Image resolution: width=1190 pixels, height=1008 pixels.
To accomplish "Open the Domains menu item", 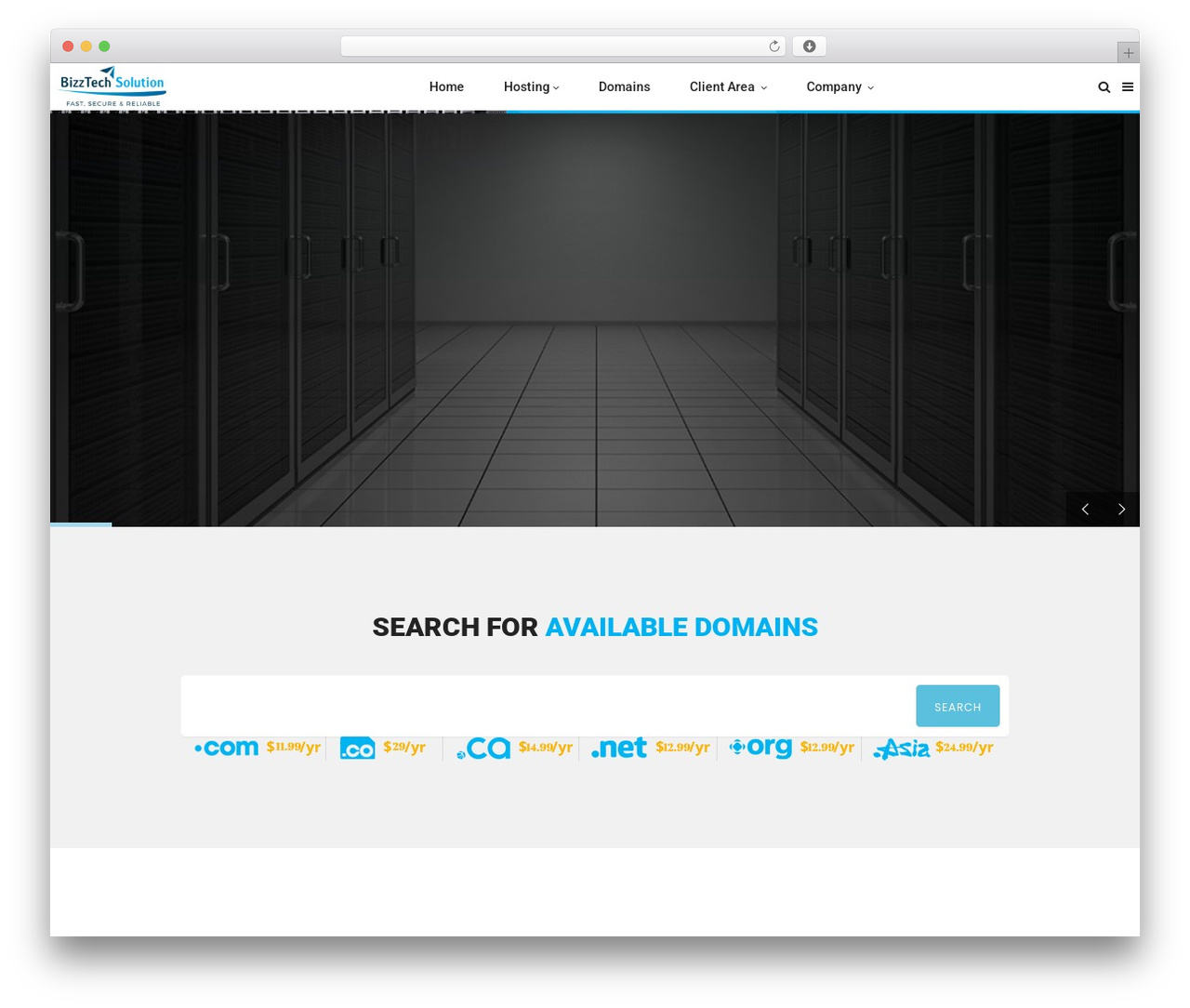I will tap(624, 87).
